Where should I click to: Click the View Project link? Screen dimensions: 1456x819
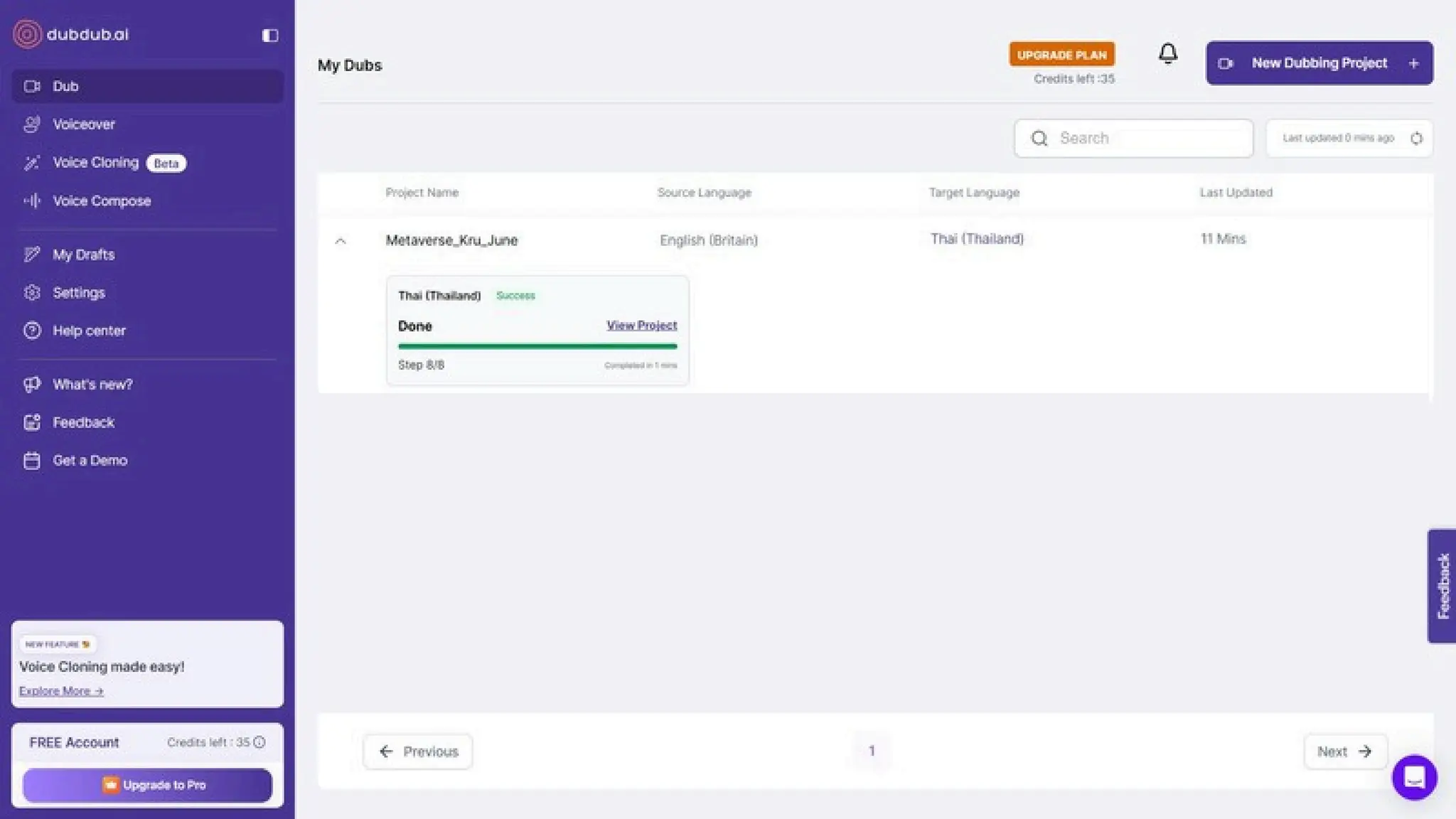641,326
